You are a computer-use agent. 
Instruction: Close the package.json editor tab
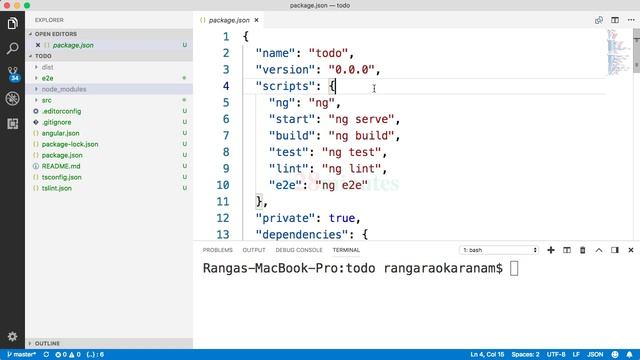click(x=256, y=20)
